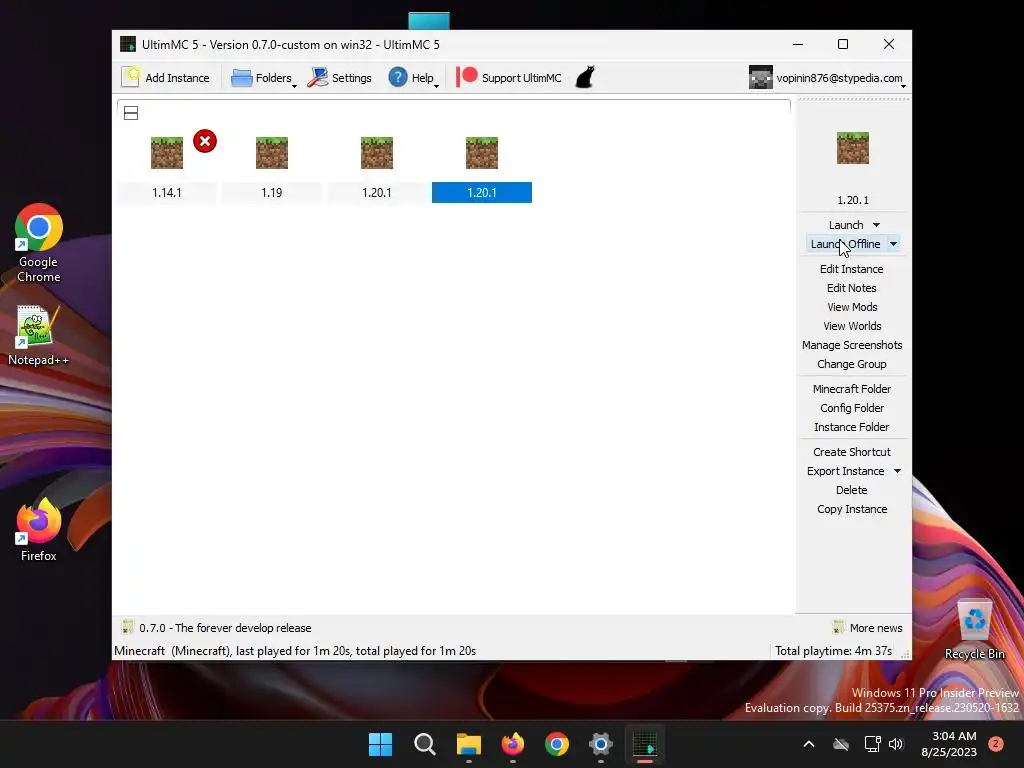
Task: Click the UltimMC taskbar icon
Action: (x=645, y=744)
